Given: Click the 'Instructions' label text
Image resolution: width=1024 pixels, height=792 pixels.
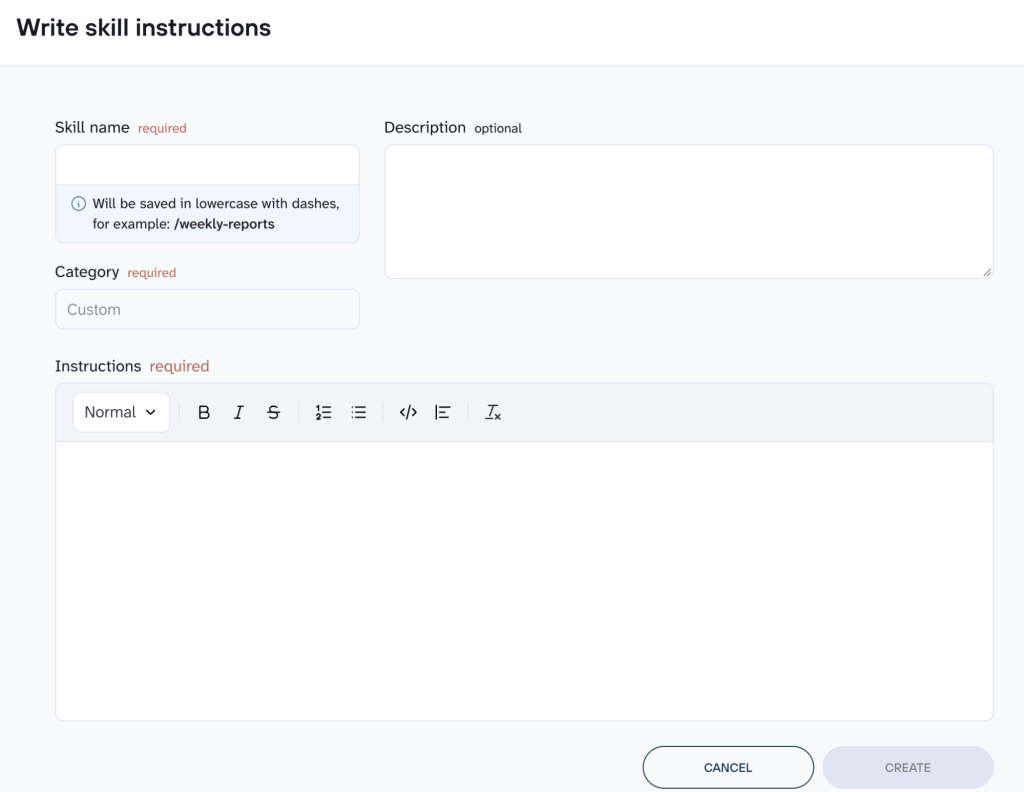Looking at the screenshot, I should 98,366.
